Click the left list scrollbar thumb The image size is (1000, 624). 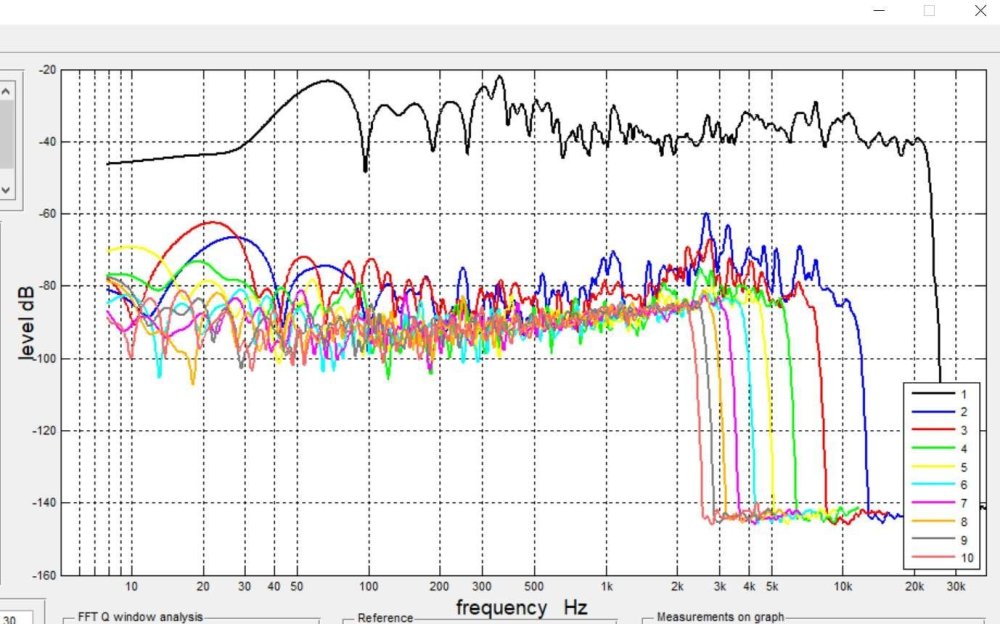(x=5, y=135)
